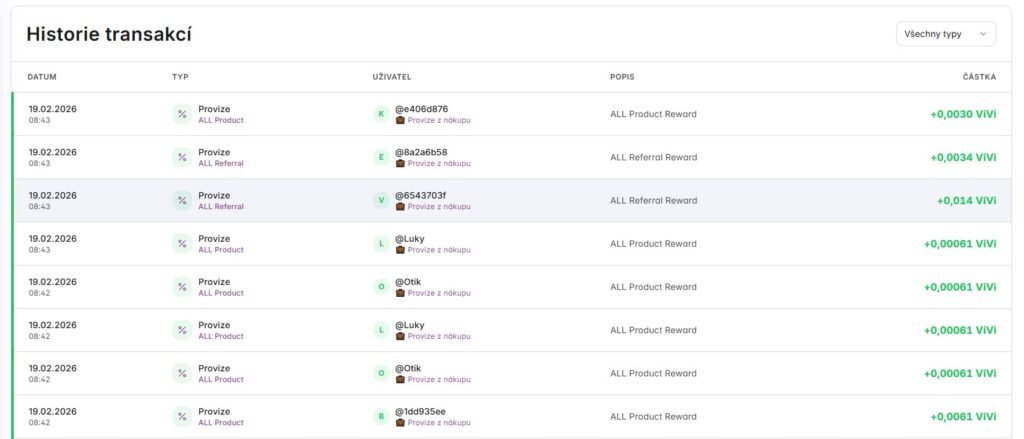Image resolution: width=1024 pixels, height=439 pixels.
Task: Click the Historie transakcí heading
Action: tap(109, 35)
